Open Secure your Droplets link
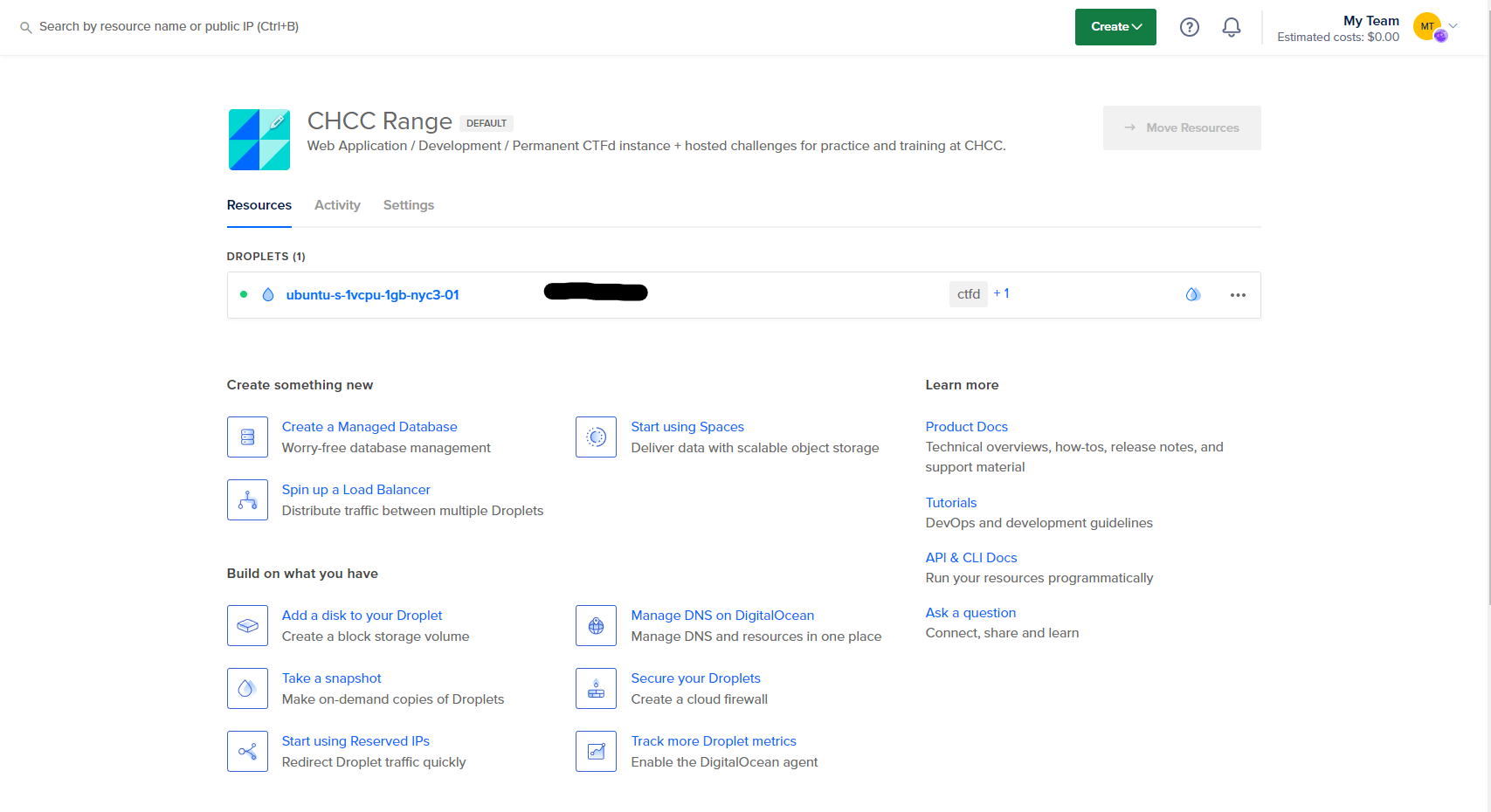 click(x=696, y=678)
